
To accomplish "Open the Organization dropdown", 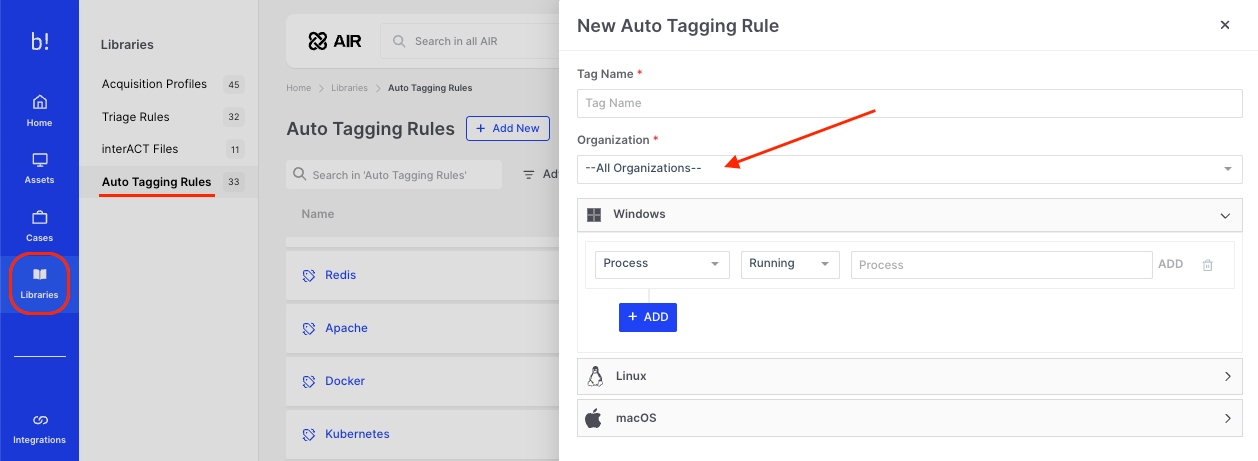I will pyautogui.click(x=909, y=169).
